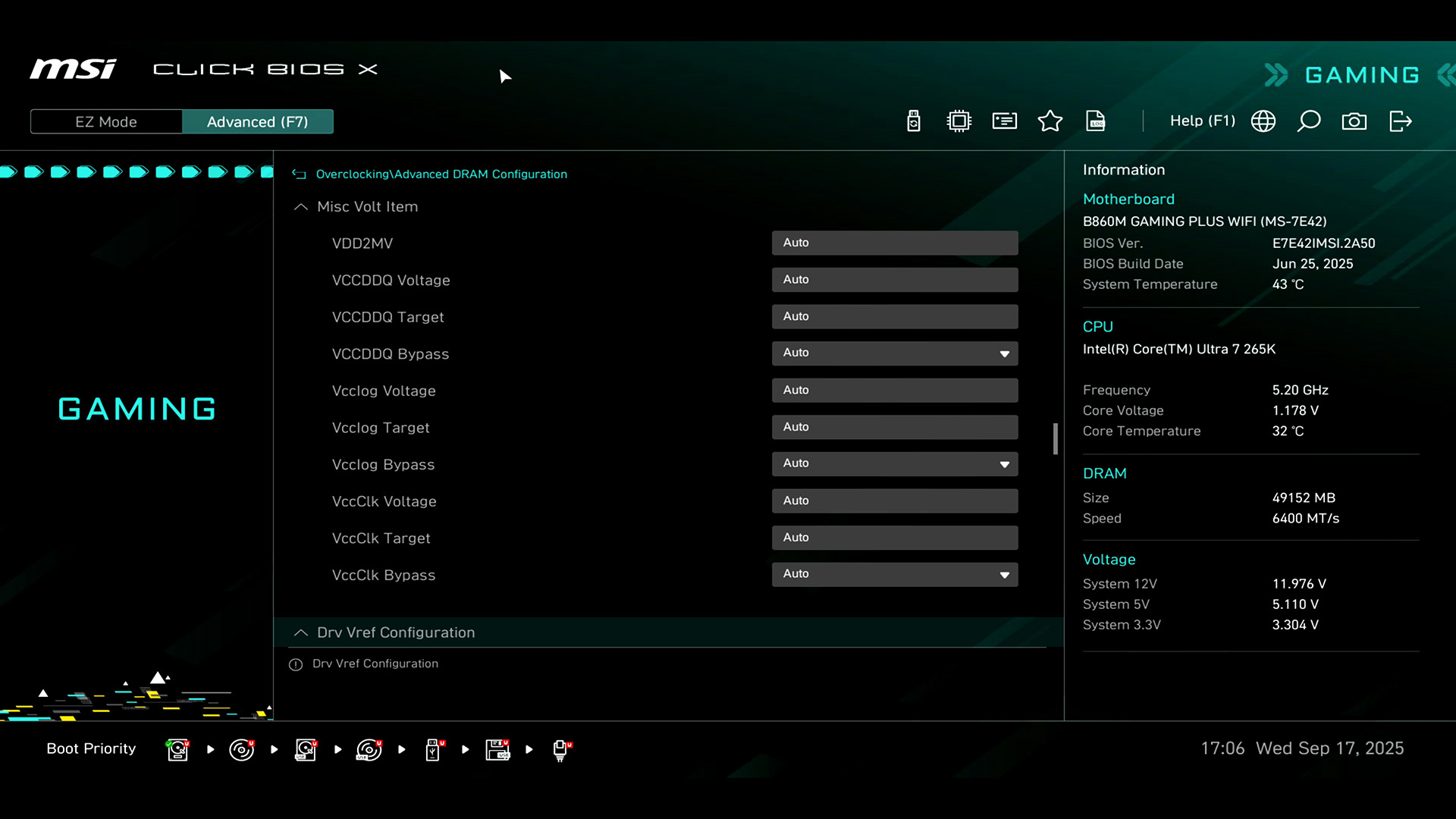
Task: Select the USB key boot priority icon
Action: (x=433, y=749)
